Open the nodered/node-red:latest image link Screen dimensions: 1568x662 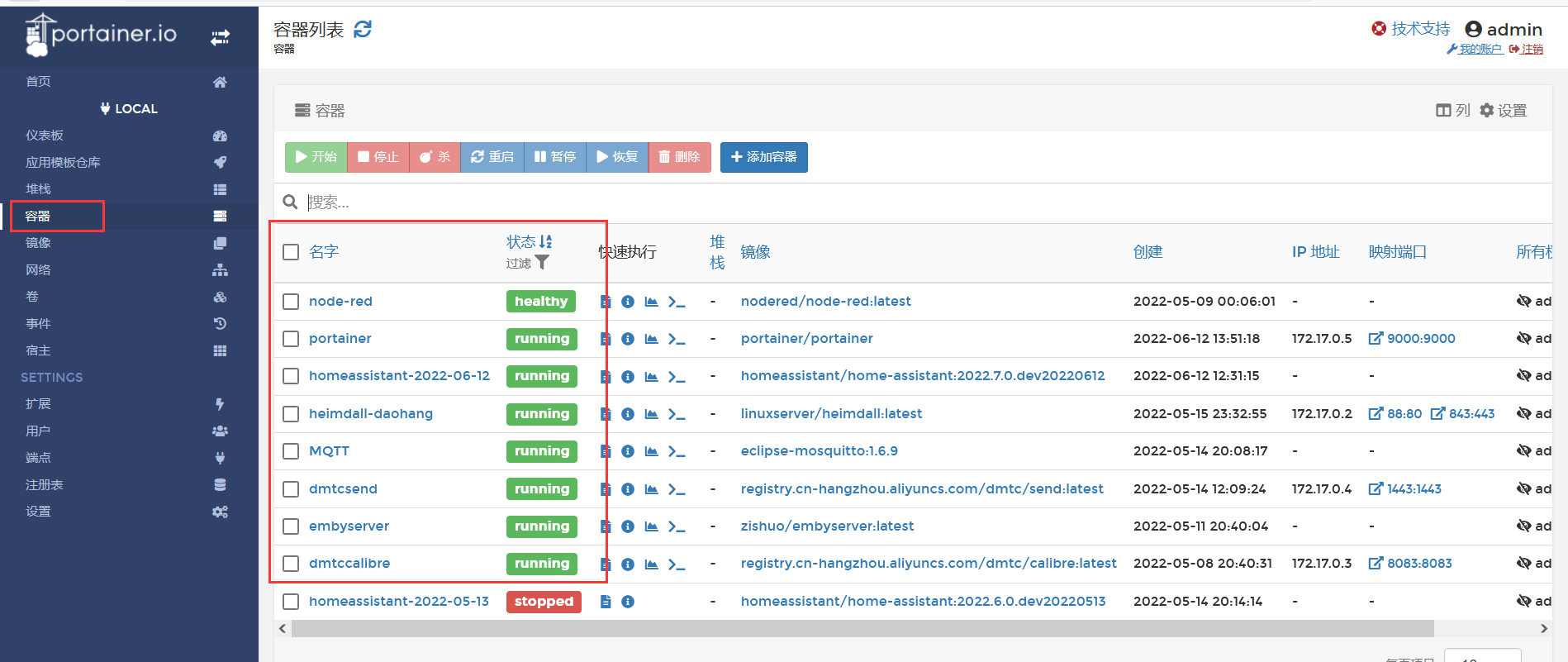pyautogui.click(x=825, y=302)
